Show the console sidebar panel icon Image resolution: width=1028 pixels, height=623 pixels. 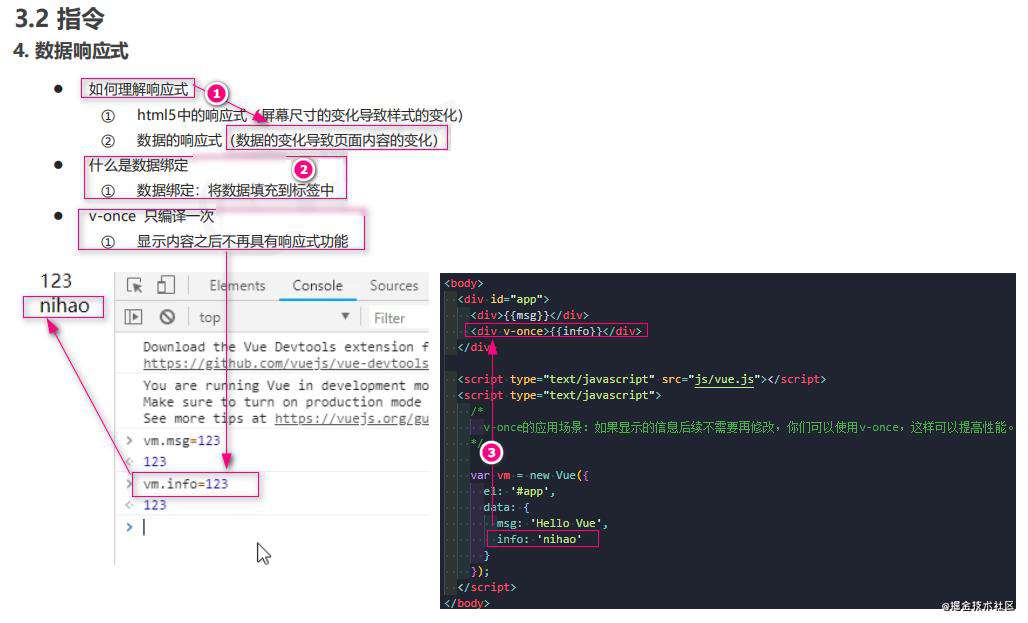tap(133, 317)
